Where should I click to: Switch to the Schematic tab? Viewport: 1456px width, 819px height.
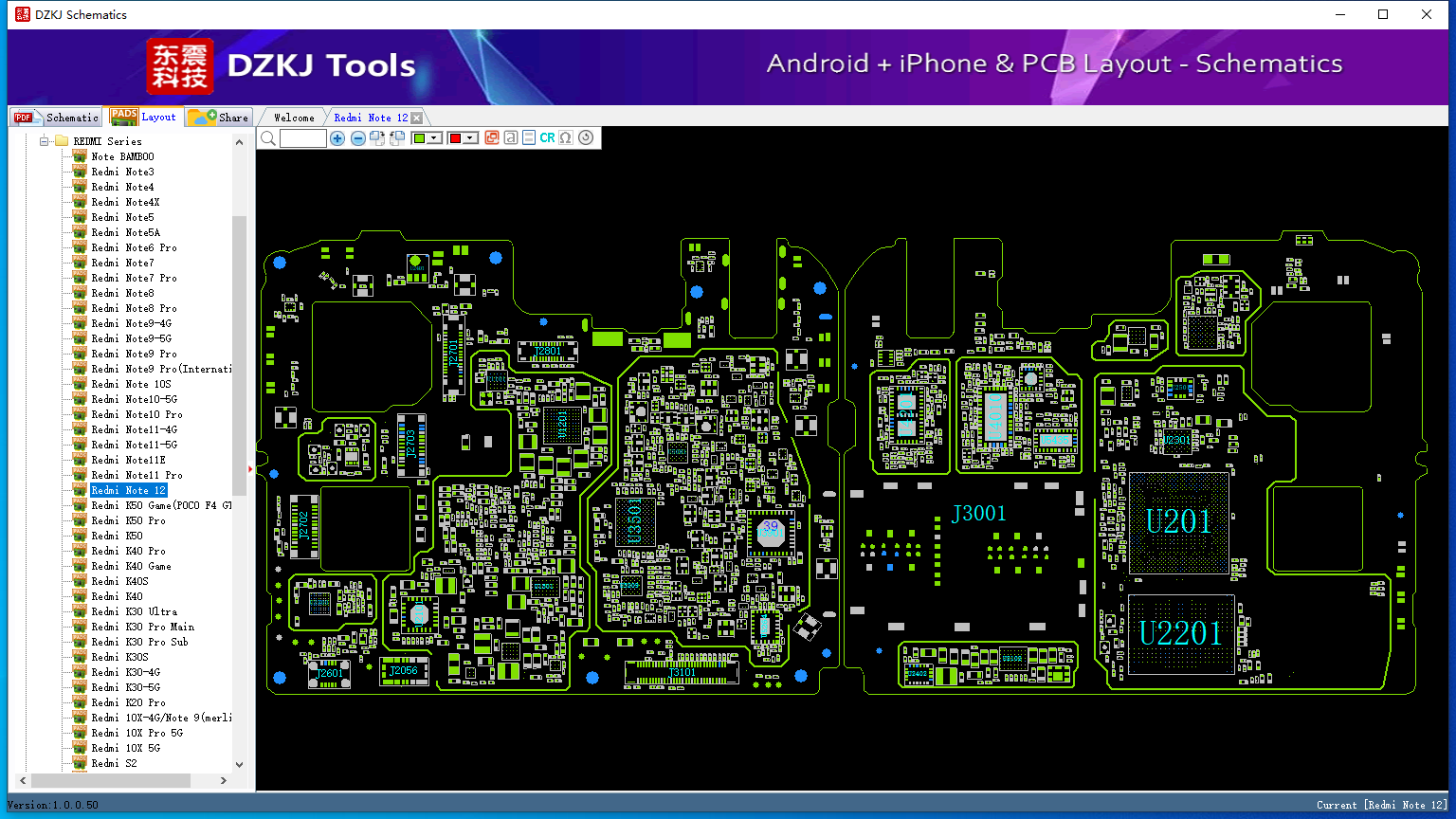point(57,118)
